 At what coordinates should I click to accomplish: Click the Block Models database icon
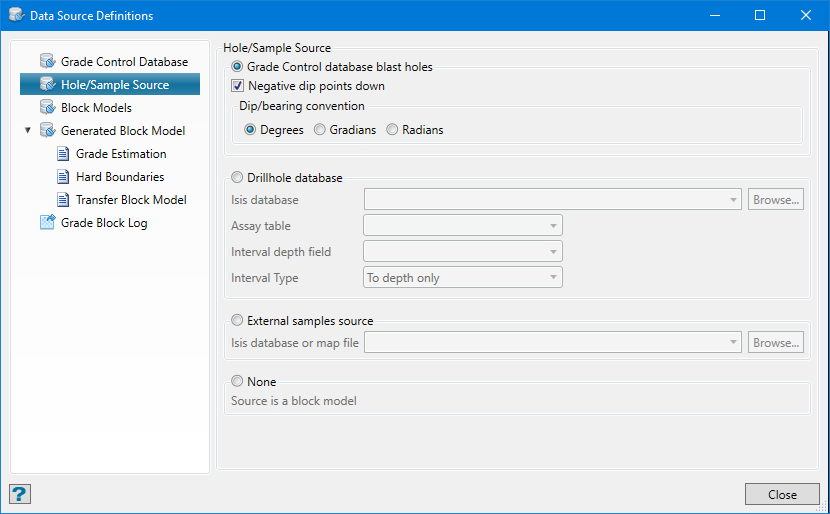tap(47, 108)
